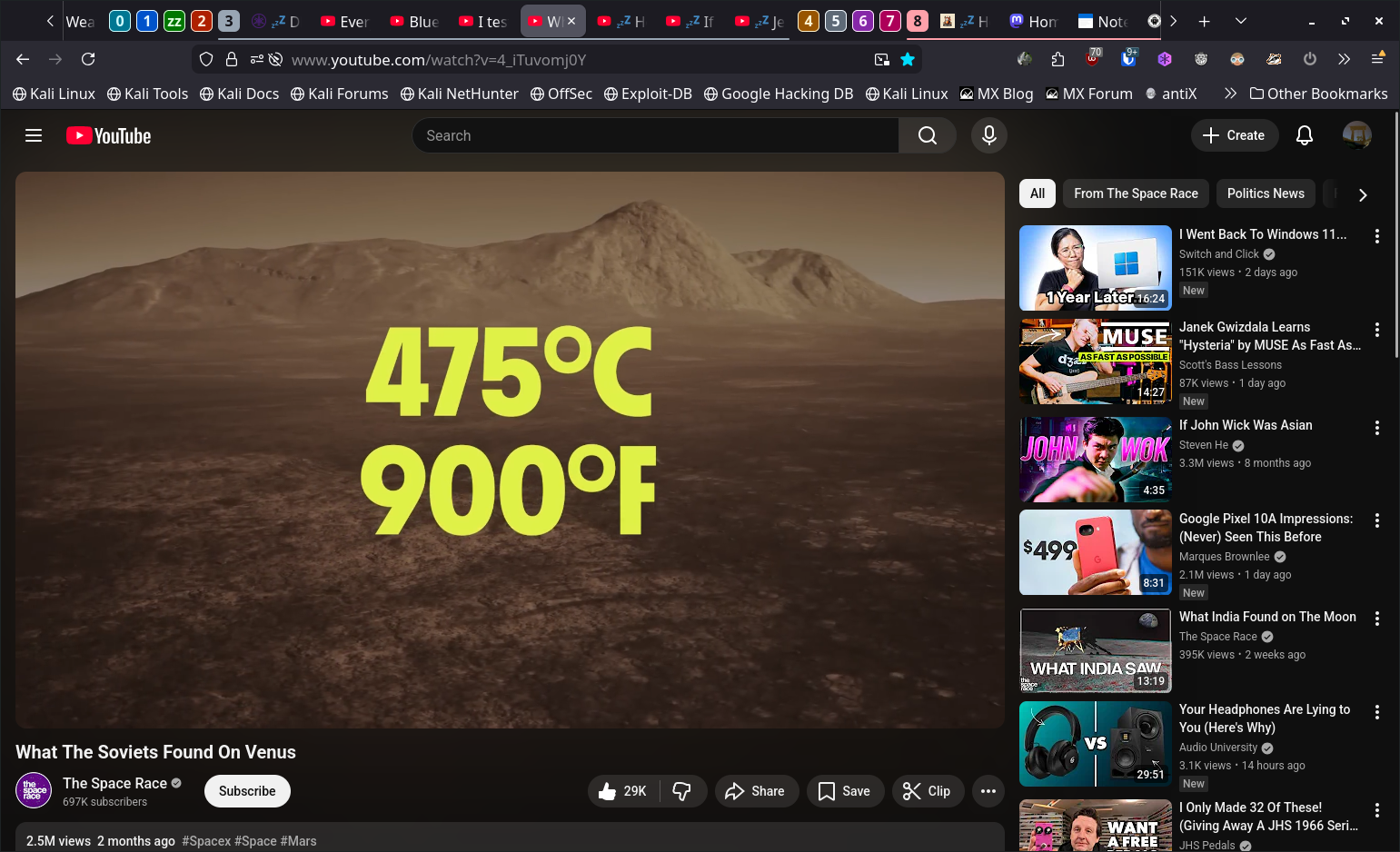Open the Clip scissors button
Image resolution: width=1400 pixels, height=852 pixels.
[926, 791]
